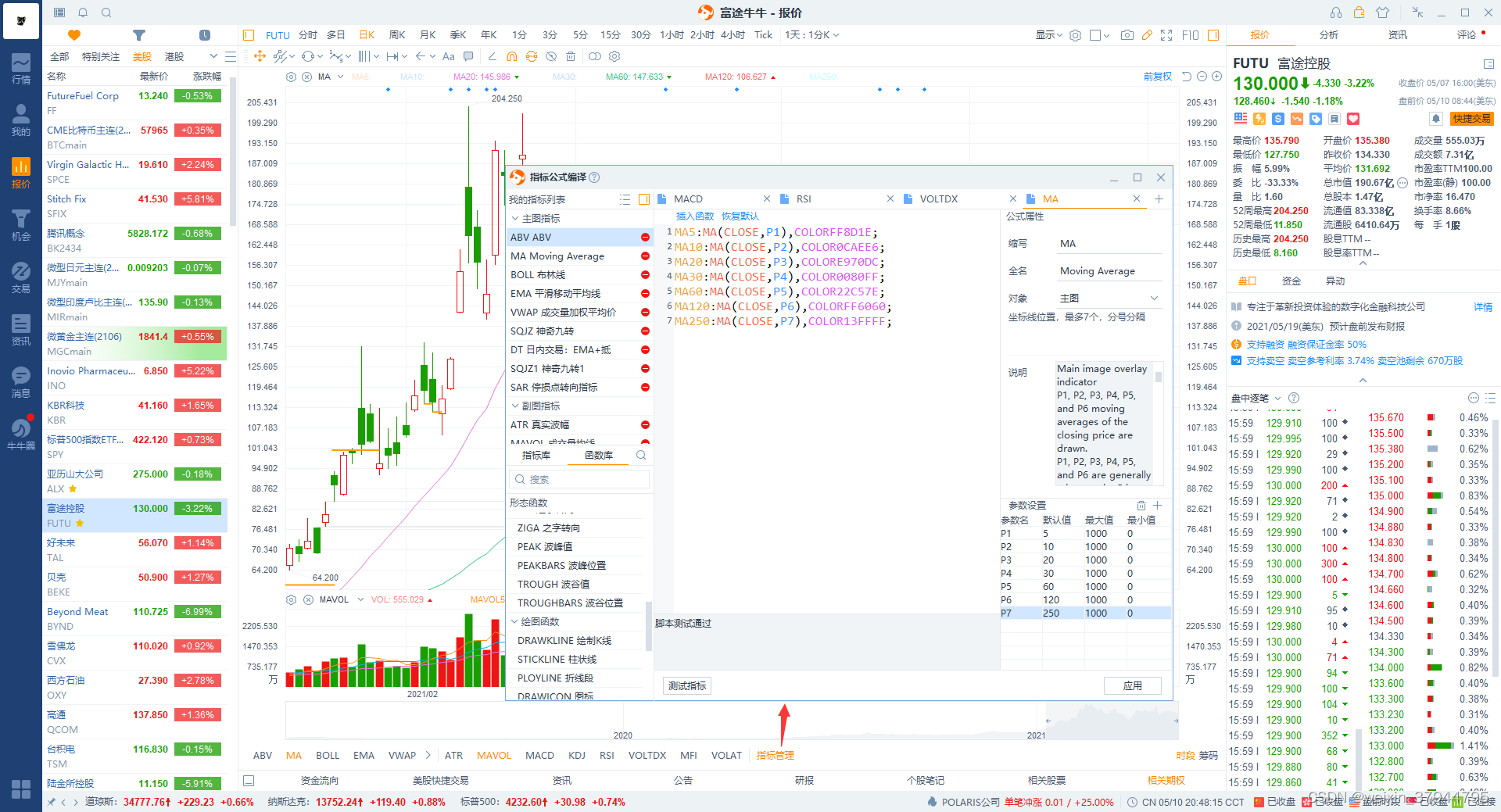Expand the watchlist category dropdown chevron

pyautogui.click(x=213, y=56)
